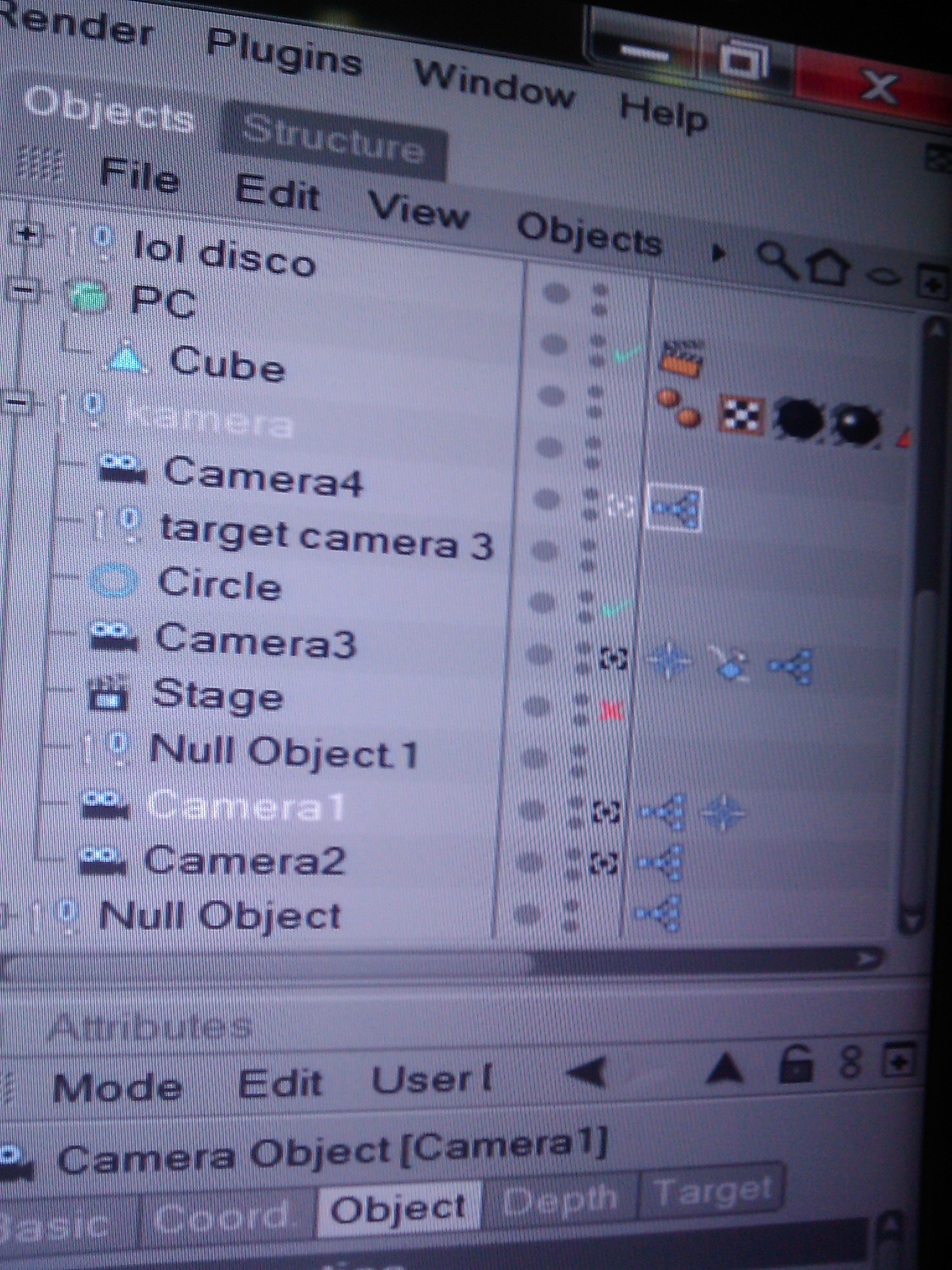The image size is (952, 1270).
Task: Toggle the red X on the Stage row
Action: pos(613,710)
